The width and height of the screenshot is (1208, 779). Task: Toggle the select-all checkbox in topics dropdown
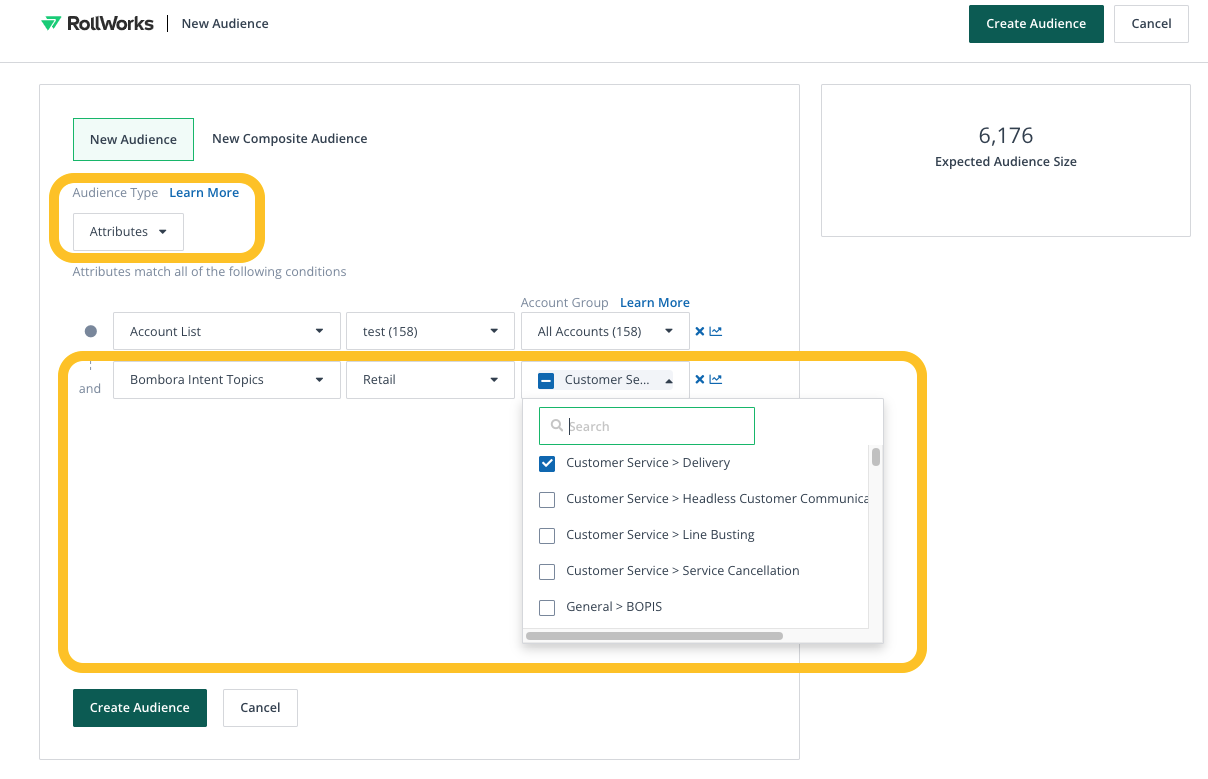coord(546,380)
